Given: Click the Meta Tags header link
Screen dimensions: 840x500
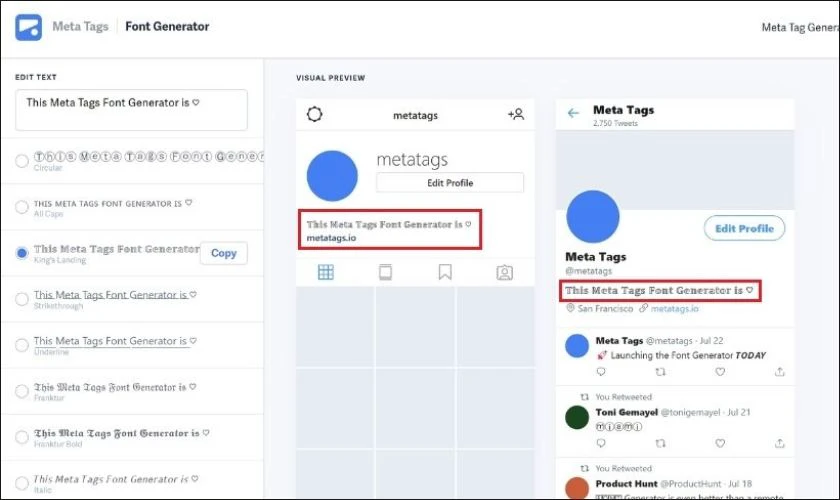Looking at the screenshot, I should coord(80,26).
